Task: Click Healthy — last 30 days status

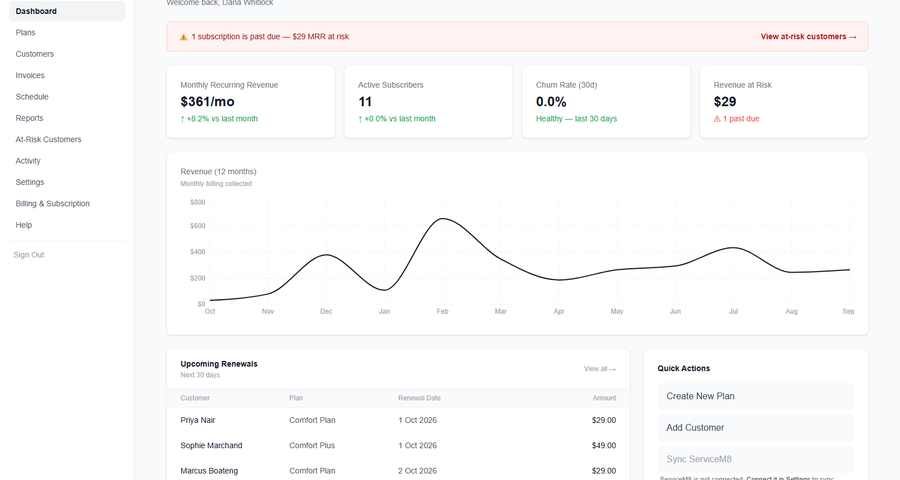Action: pyautogui.click(x=576, y=119)
